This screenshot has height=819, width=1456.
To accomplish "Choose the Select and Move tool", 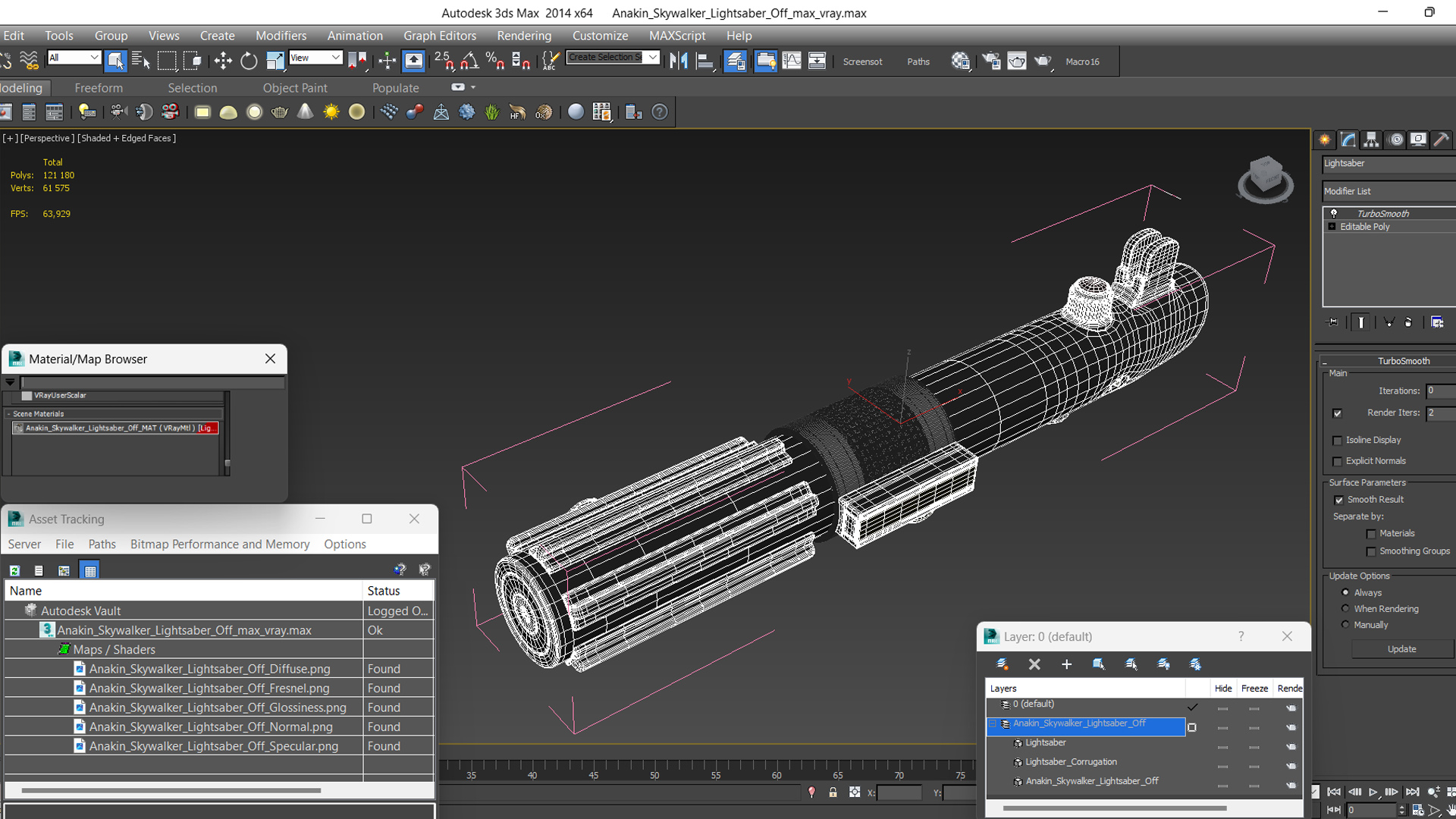I will pos(223,61).
